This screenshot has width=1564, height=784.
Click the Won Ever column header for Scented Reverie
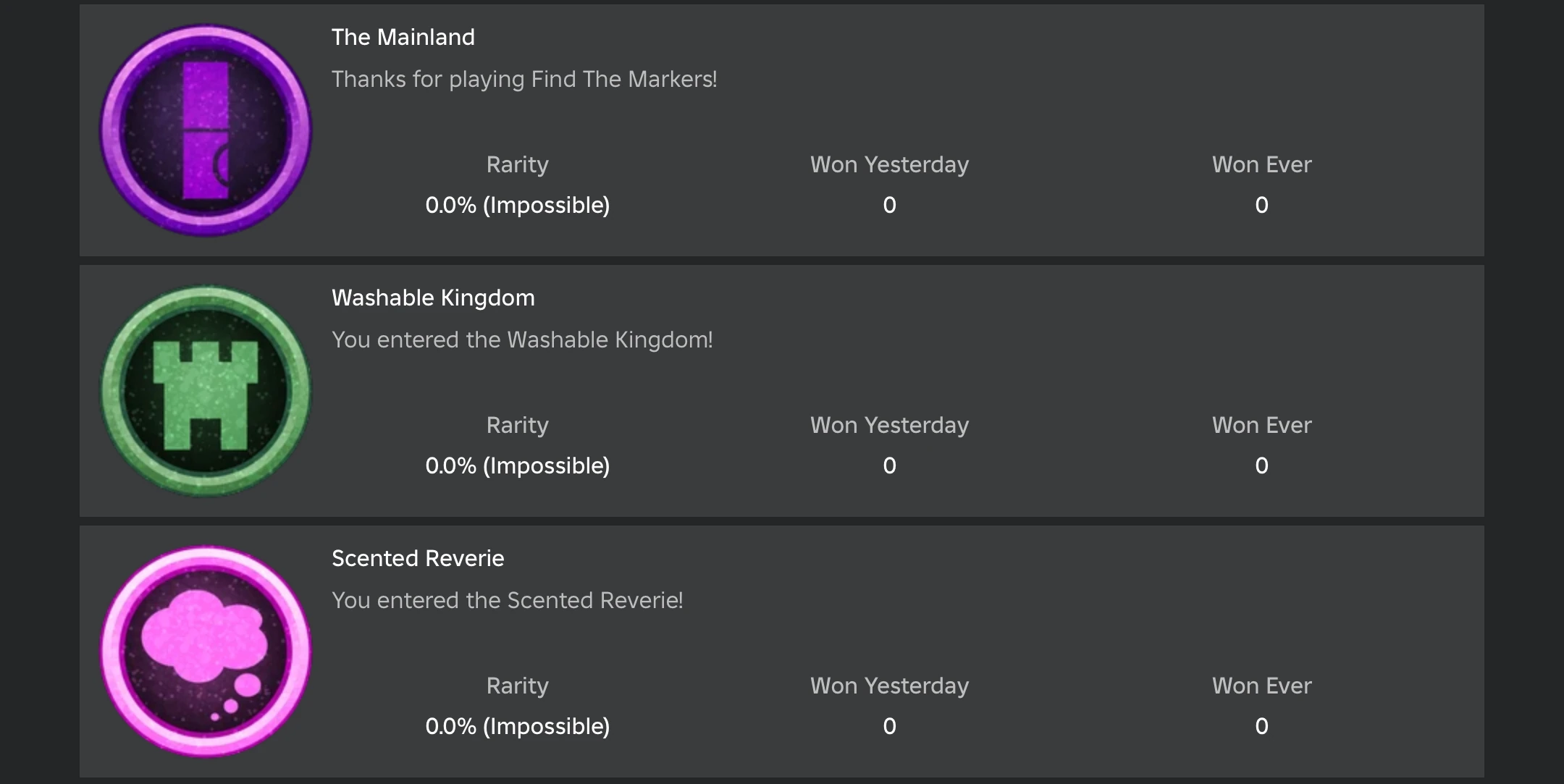(x=1261, y=685)
